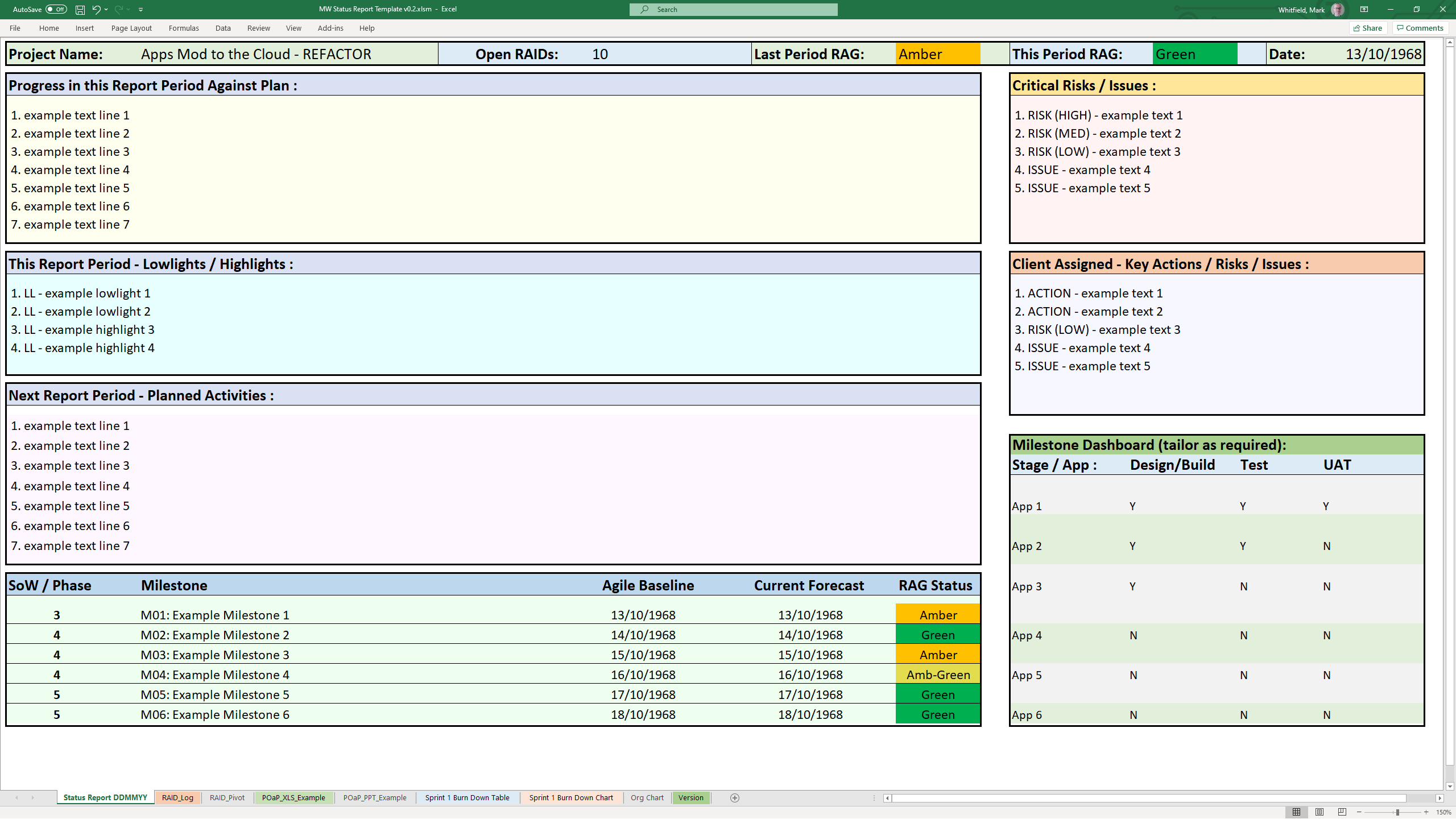Open the File menu
Screen dimensions: 1456x819
pos(15,27)
